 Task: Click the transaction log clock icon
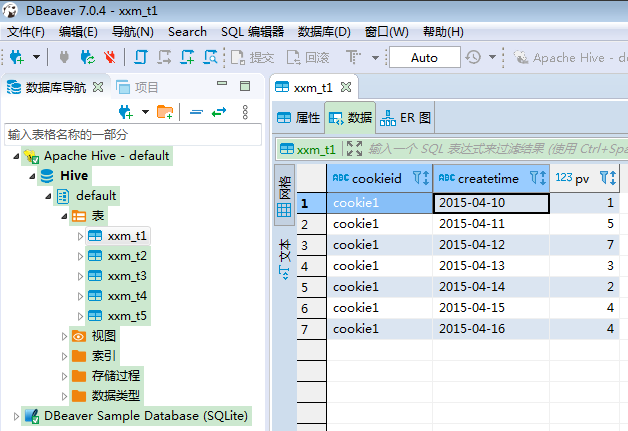click(473, 57)
